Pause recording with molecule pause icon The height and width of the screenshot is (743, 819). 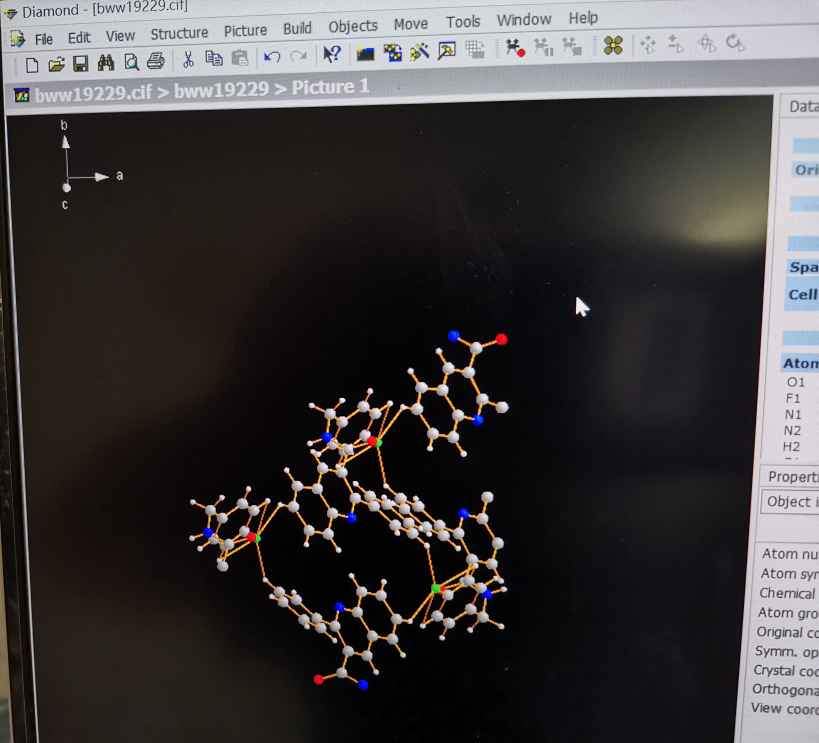point(543,47)
